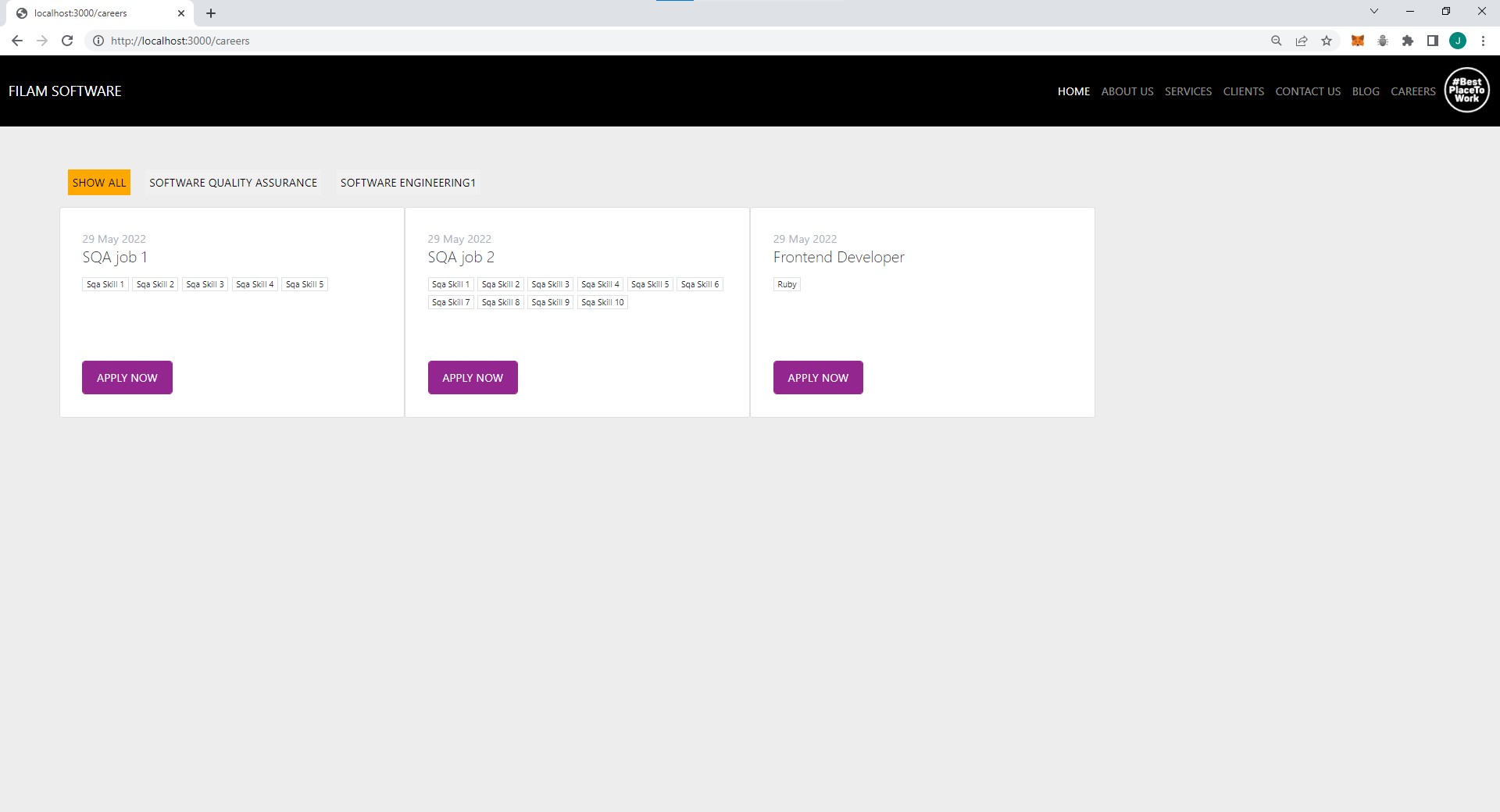1500x812 pixels.
Task: Open the browser side panel icon
Action: pyautogui.click(x=1434, y=41)
